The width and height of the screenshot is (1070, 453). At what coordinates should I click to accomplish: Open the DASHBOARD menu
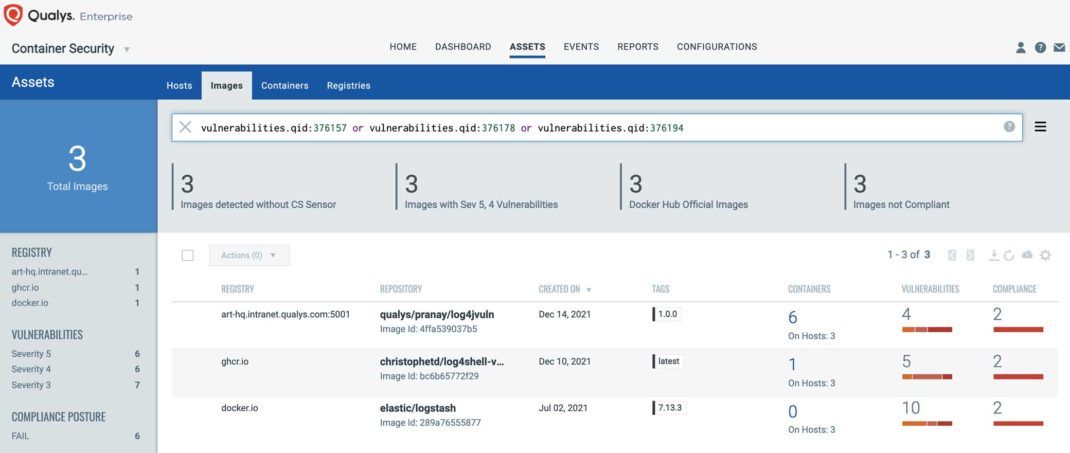463,47
